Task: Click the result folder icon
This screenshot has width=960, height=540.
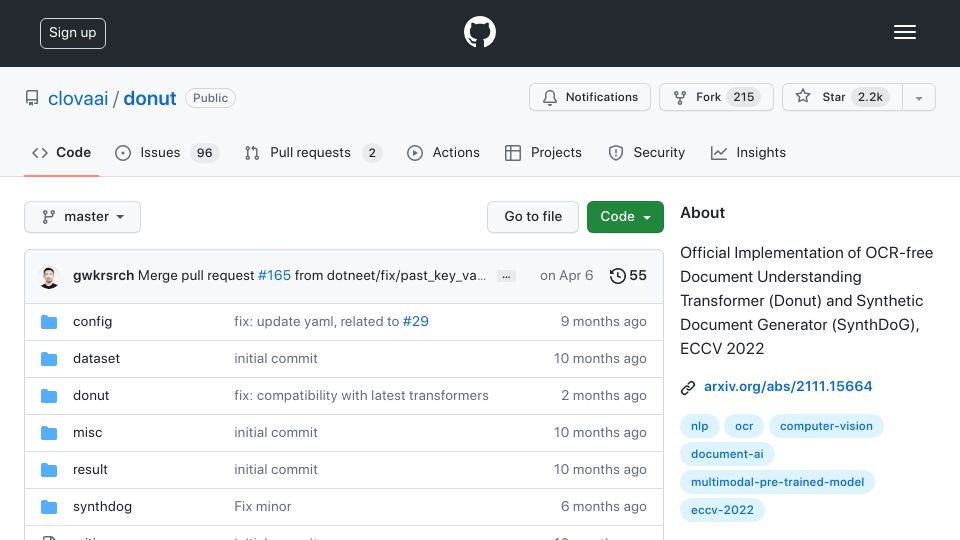Action: click(49, 470)
